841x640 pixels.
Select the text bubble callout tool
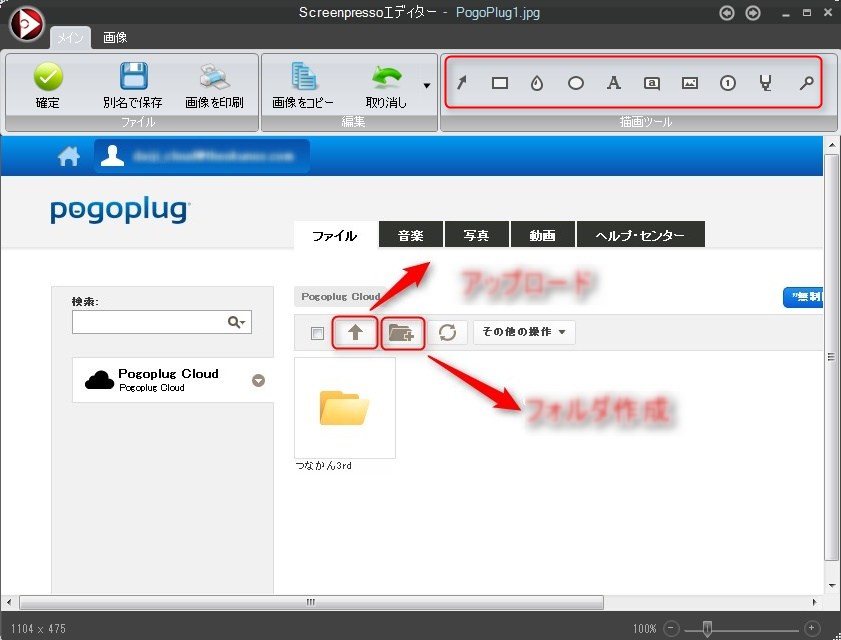click(652, 83)
